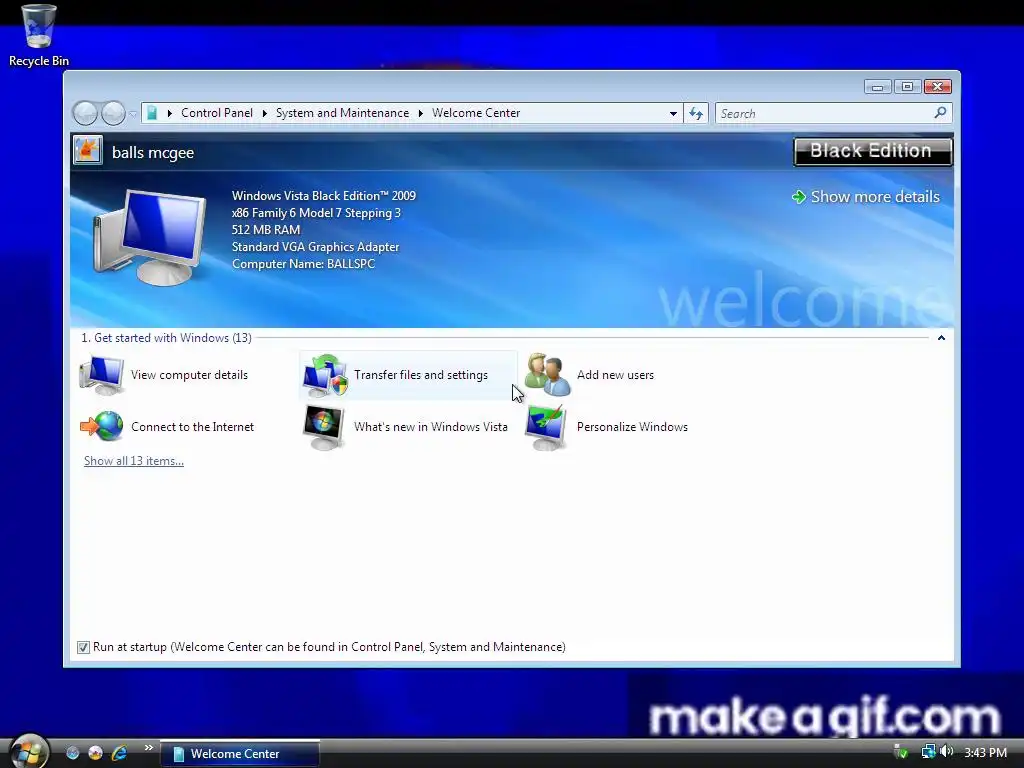Select Transfer files and settings label
1024x768 pixels.
(421, 375)
